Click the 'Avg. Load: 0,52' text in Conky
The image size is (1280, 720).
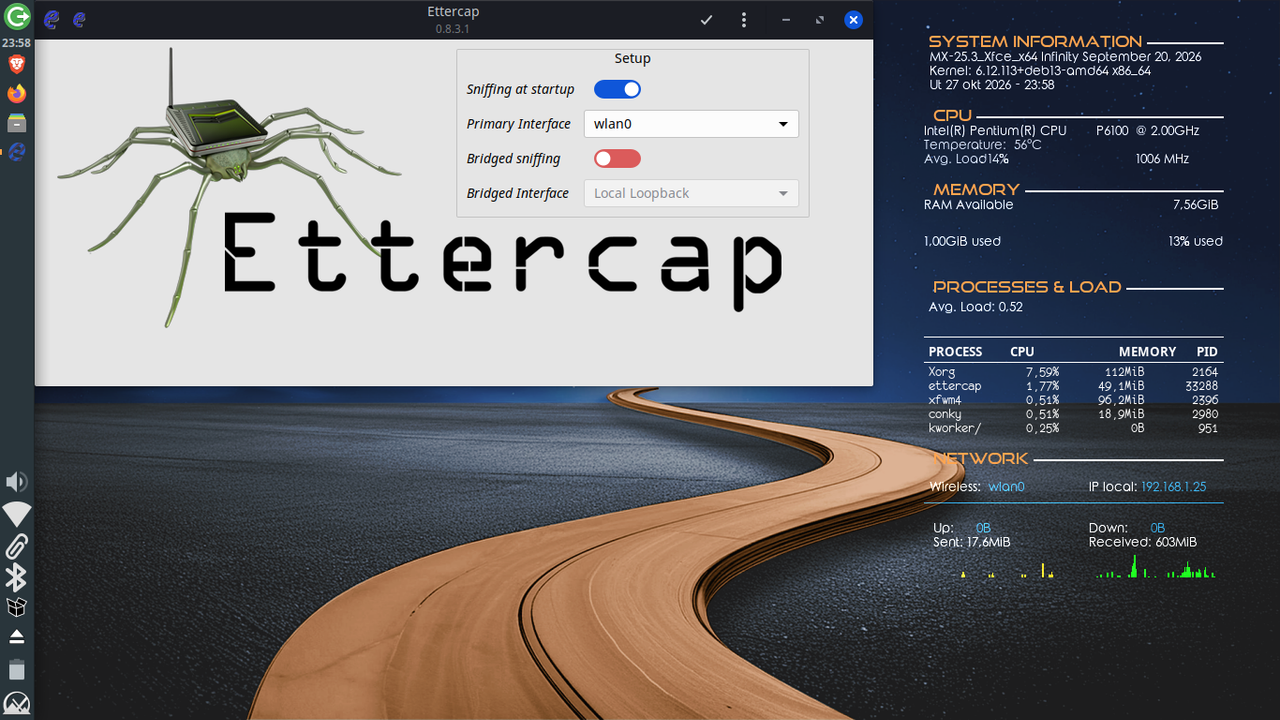click(975, 307)
